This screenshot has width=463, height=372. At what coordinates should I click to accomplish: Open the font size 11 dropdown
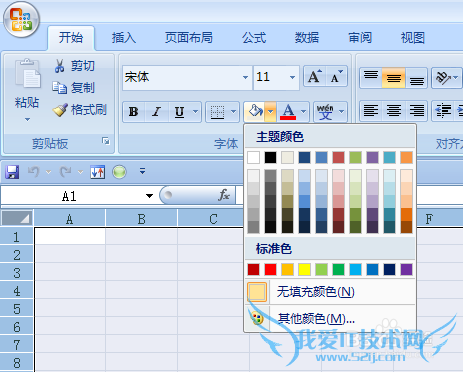point(292,77)
